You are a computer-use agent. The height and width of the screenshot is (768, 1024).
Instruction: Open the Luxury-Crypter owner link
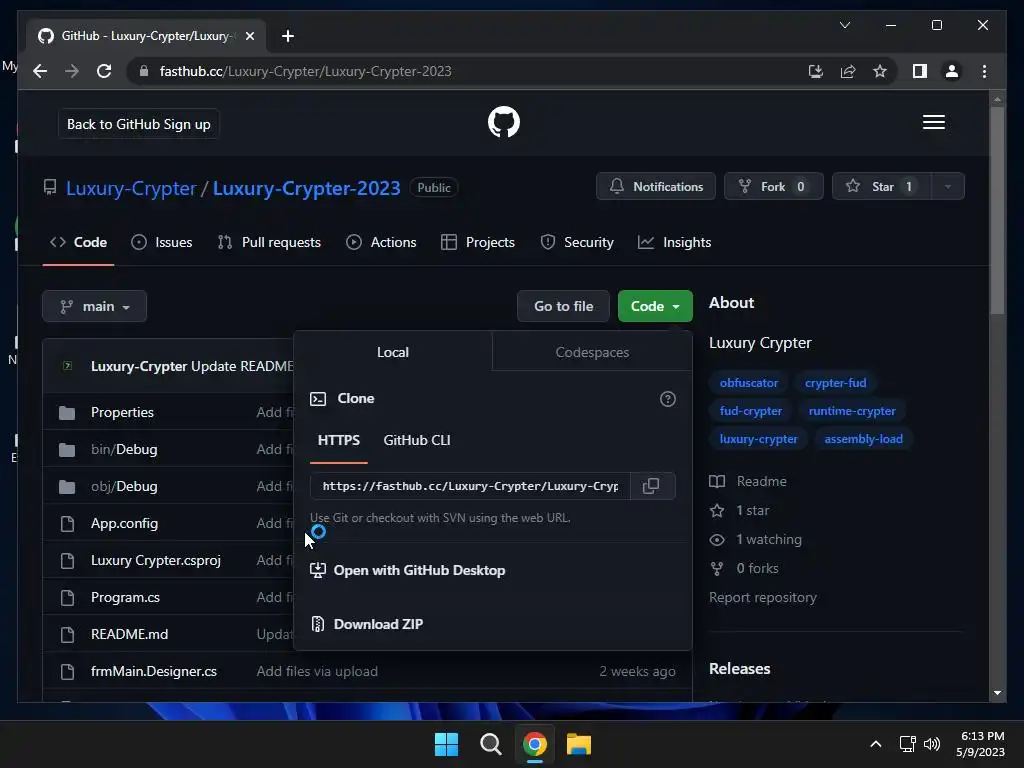click(131, 188)
